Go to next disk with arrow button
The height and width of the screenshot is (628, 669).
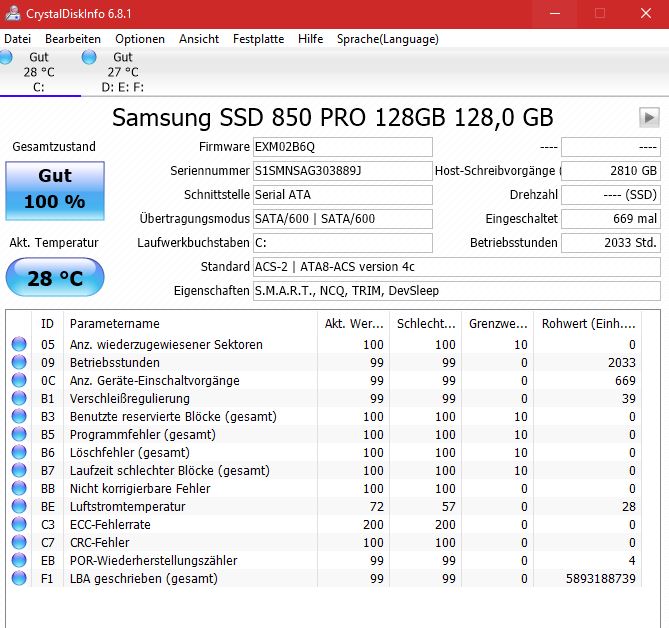point(649,117)
